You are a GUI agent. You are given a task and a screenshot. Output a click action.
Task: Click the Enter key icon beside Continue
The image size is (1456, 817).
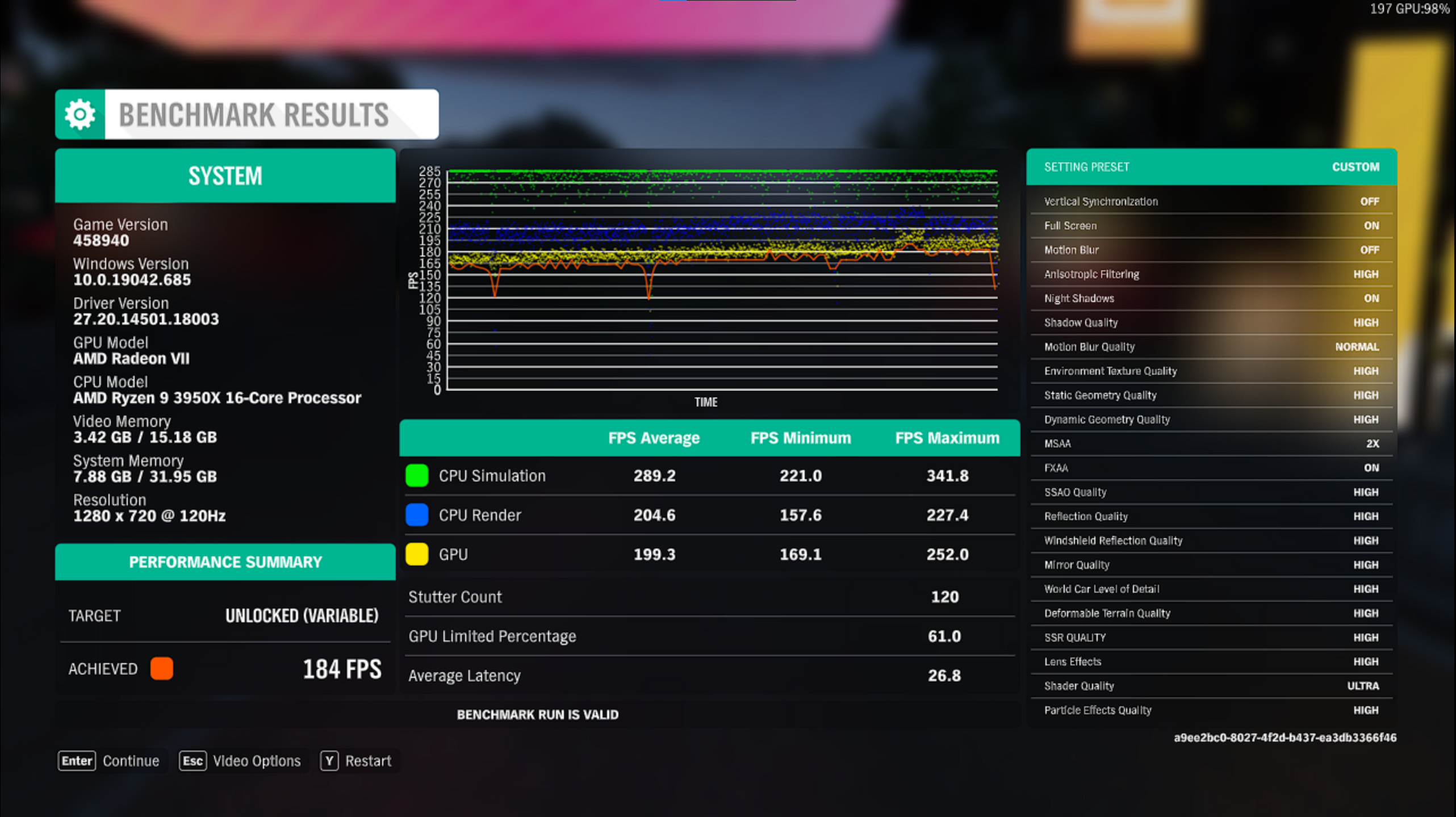(77, 761)
